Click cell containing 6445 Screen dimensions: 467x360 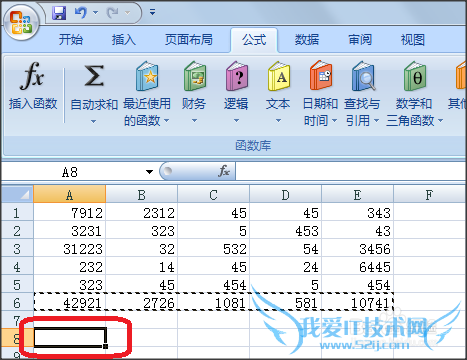[x=357, y=267]
